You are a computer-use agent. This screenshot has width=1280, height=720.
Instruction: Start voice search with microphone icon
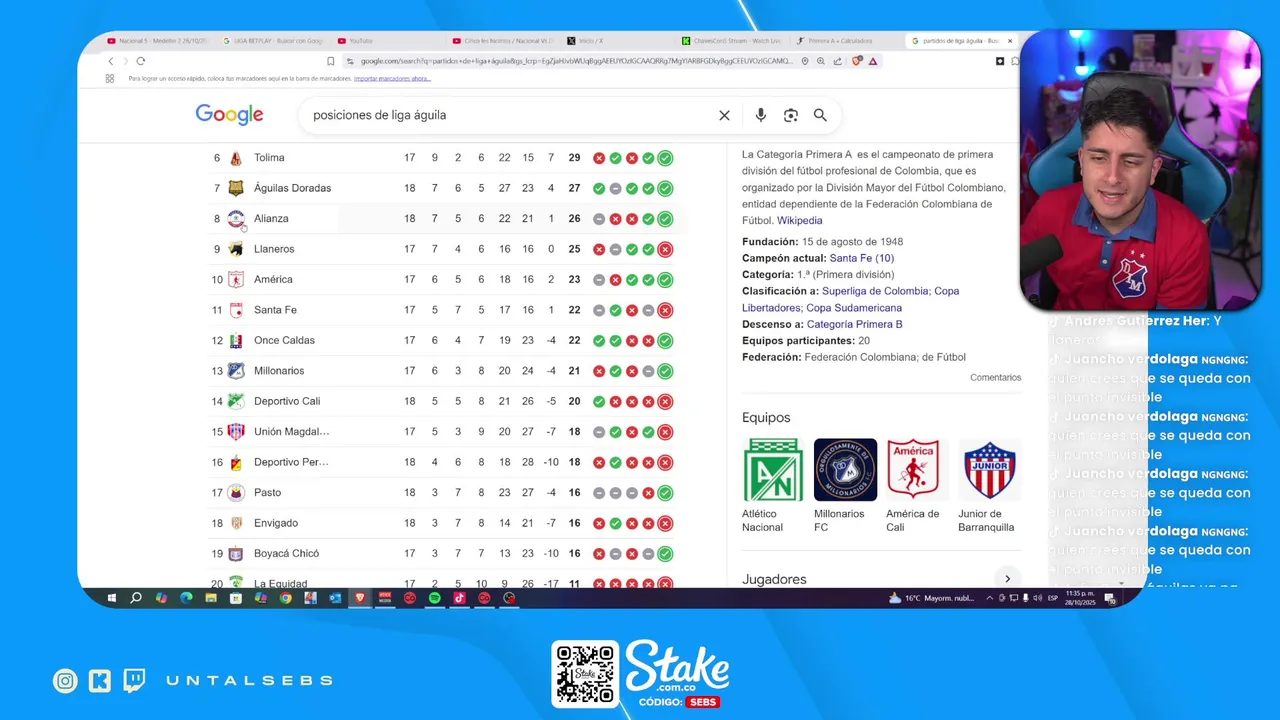(761, 115)
